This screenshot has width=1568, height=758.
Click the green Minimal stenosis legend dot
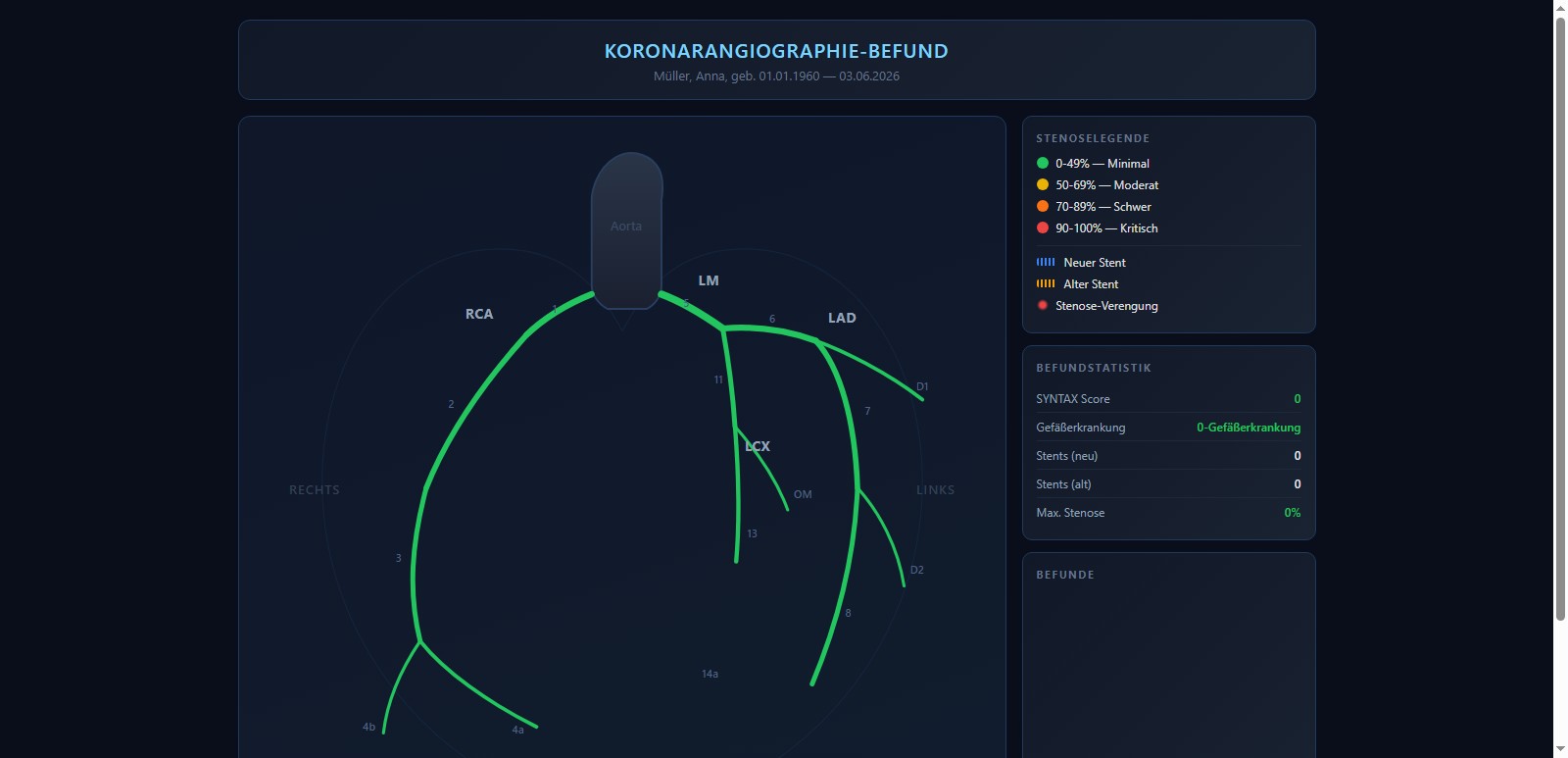[1043, 163]
